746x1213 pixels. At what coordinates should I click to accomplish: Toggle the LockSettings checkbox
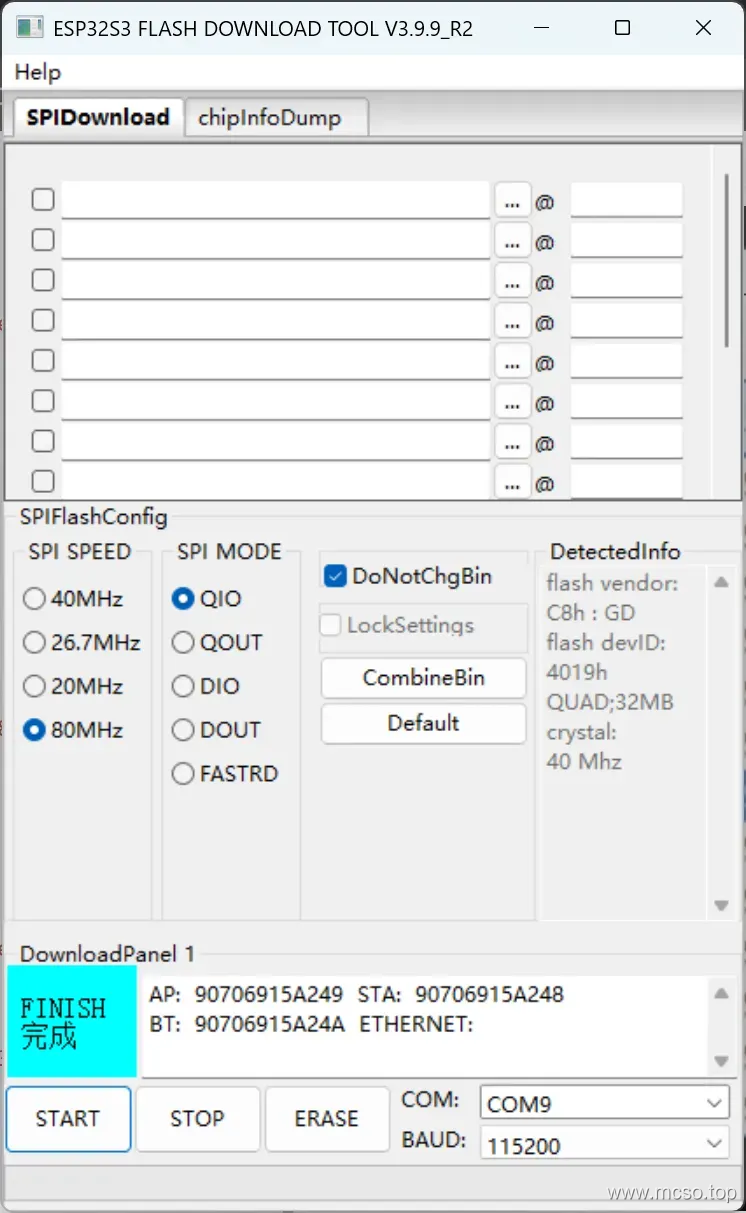click(x=330, y=625)
